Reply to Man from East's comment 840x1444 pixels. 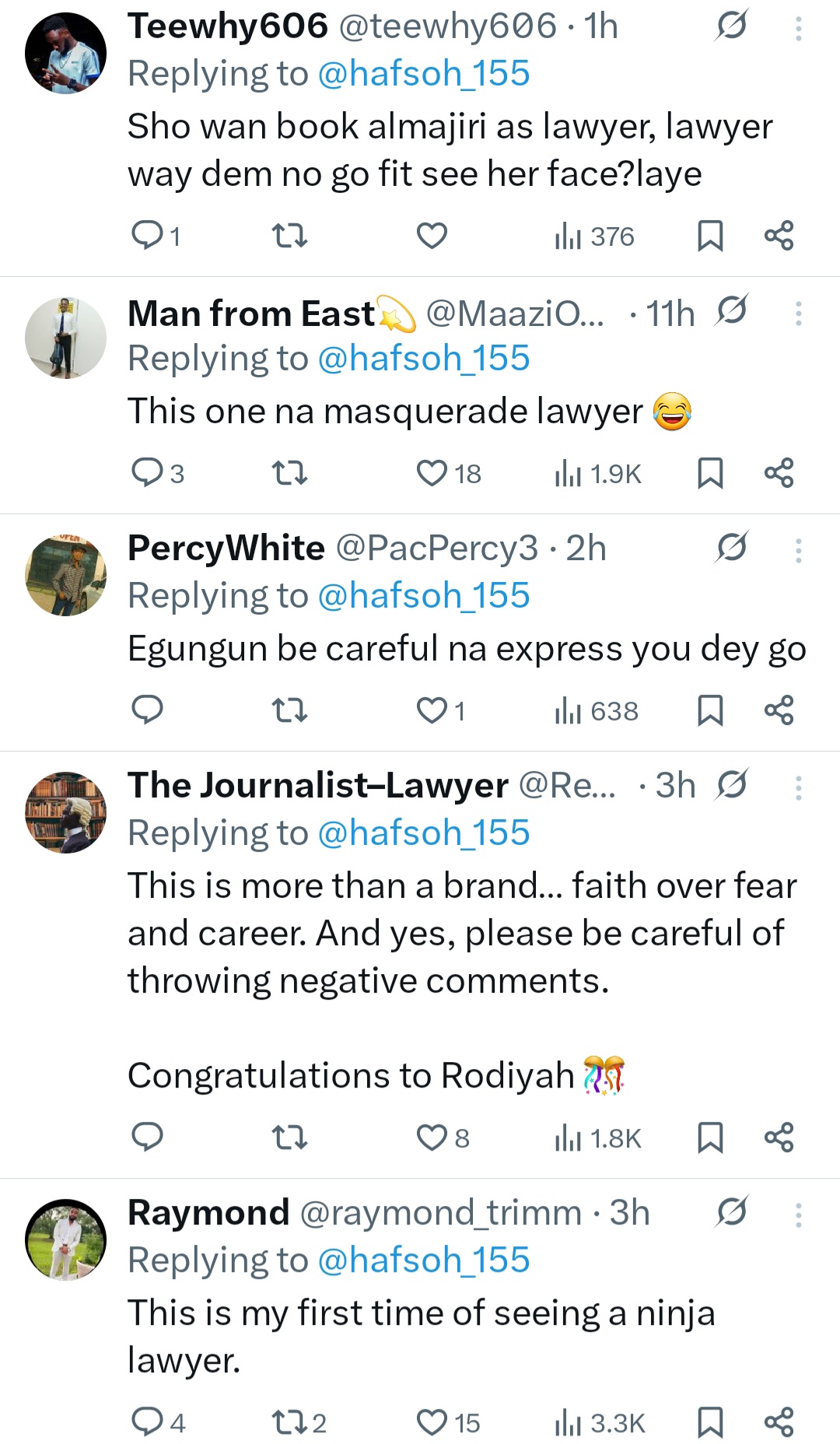pyautogui.click(x=147, y=473)
